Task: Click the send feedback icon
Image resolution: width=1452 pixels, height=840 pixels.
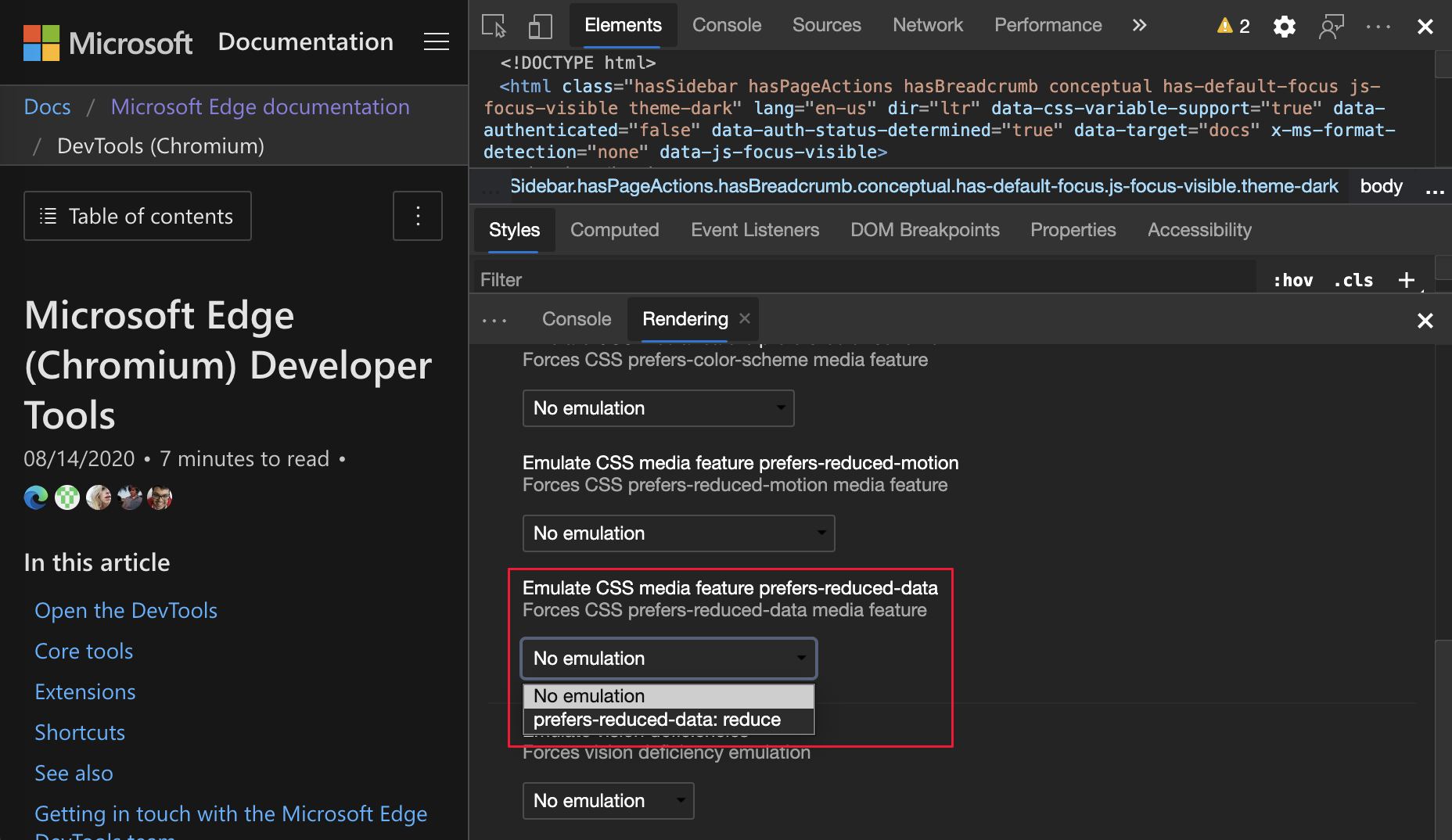Action: pyautogui.click(x=1331, y=27)
